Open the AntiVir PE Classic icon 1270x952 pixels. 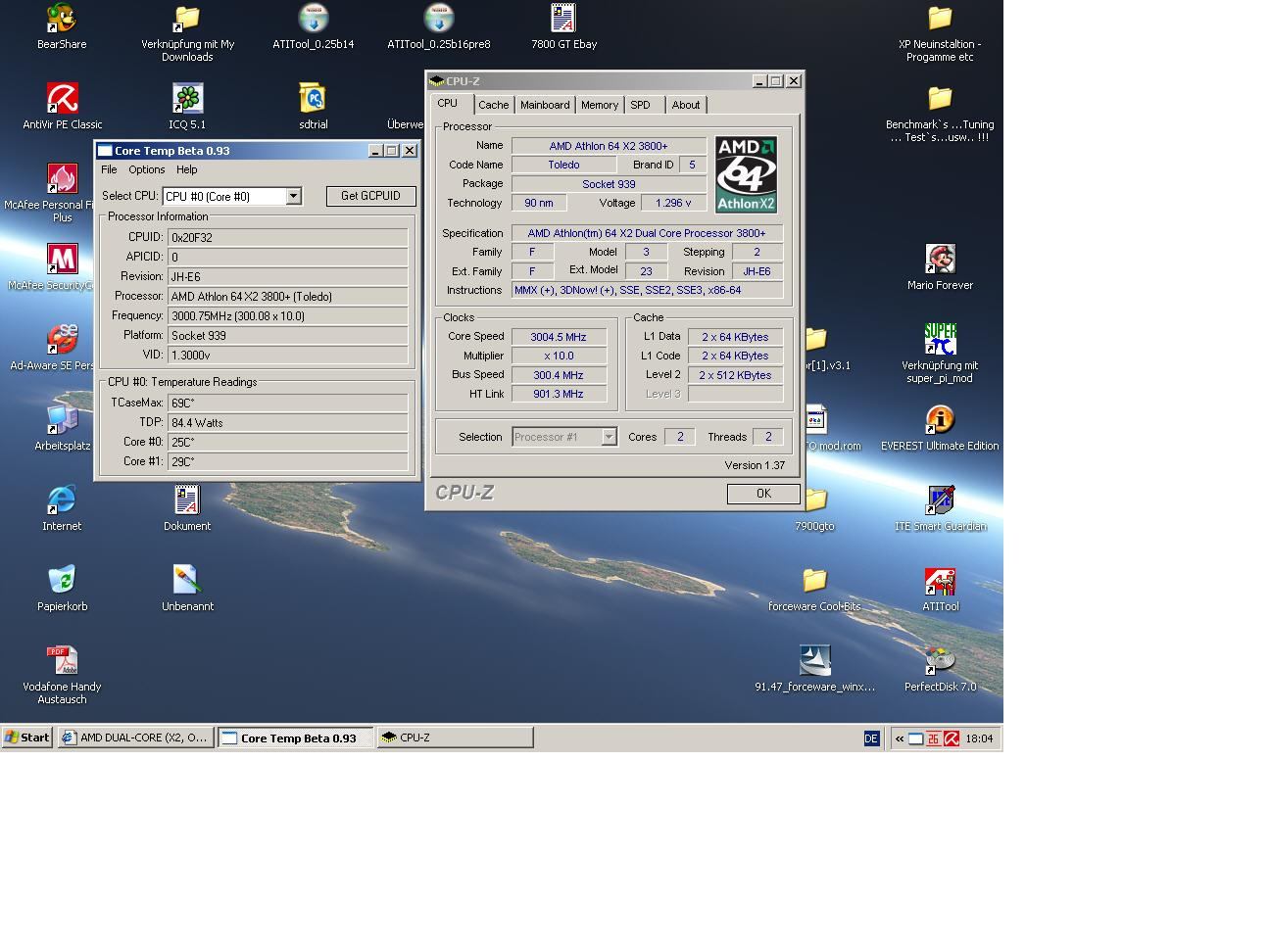click(62, 98)
